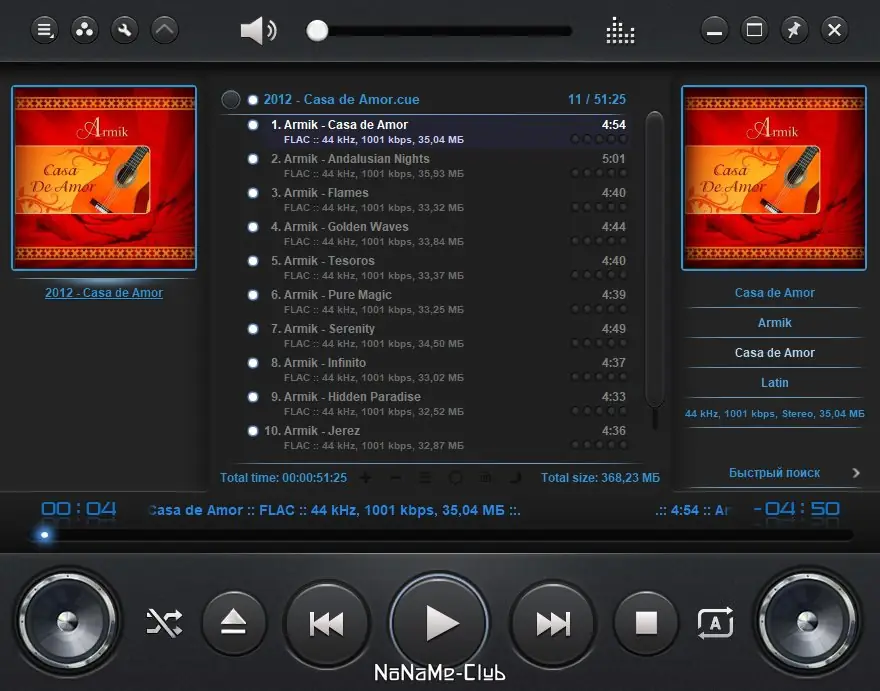Click the plus add-files icon below playlist
The height and width of the screenshot is (691, 880).
click(x=366, y=478)
